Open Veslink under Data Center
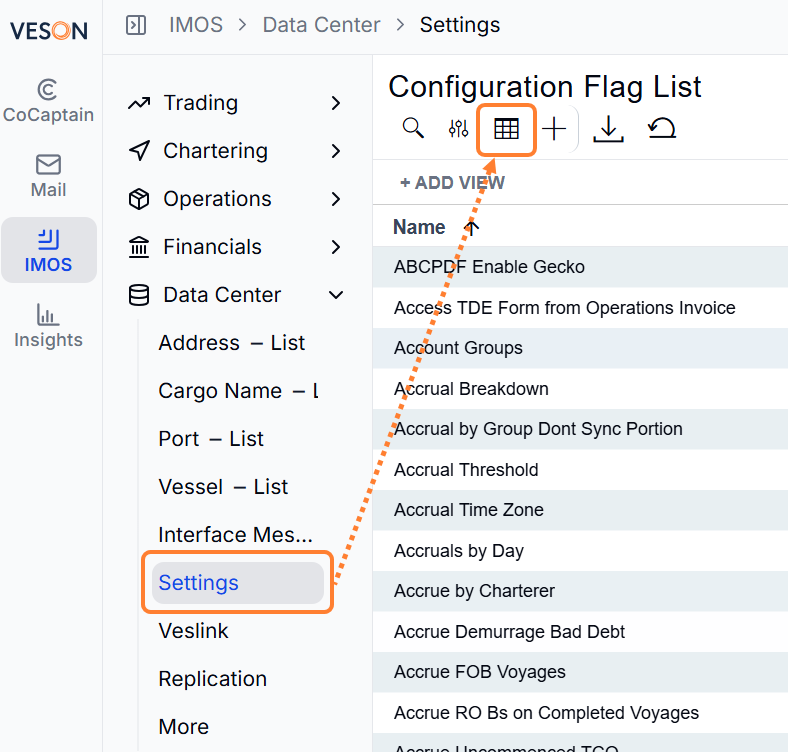The width and height of the screenshot is (788, 752). pos(193,631)
